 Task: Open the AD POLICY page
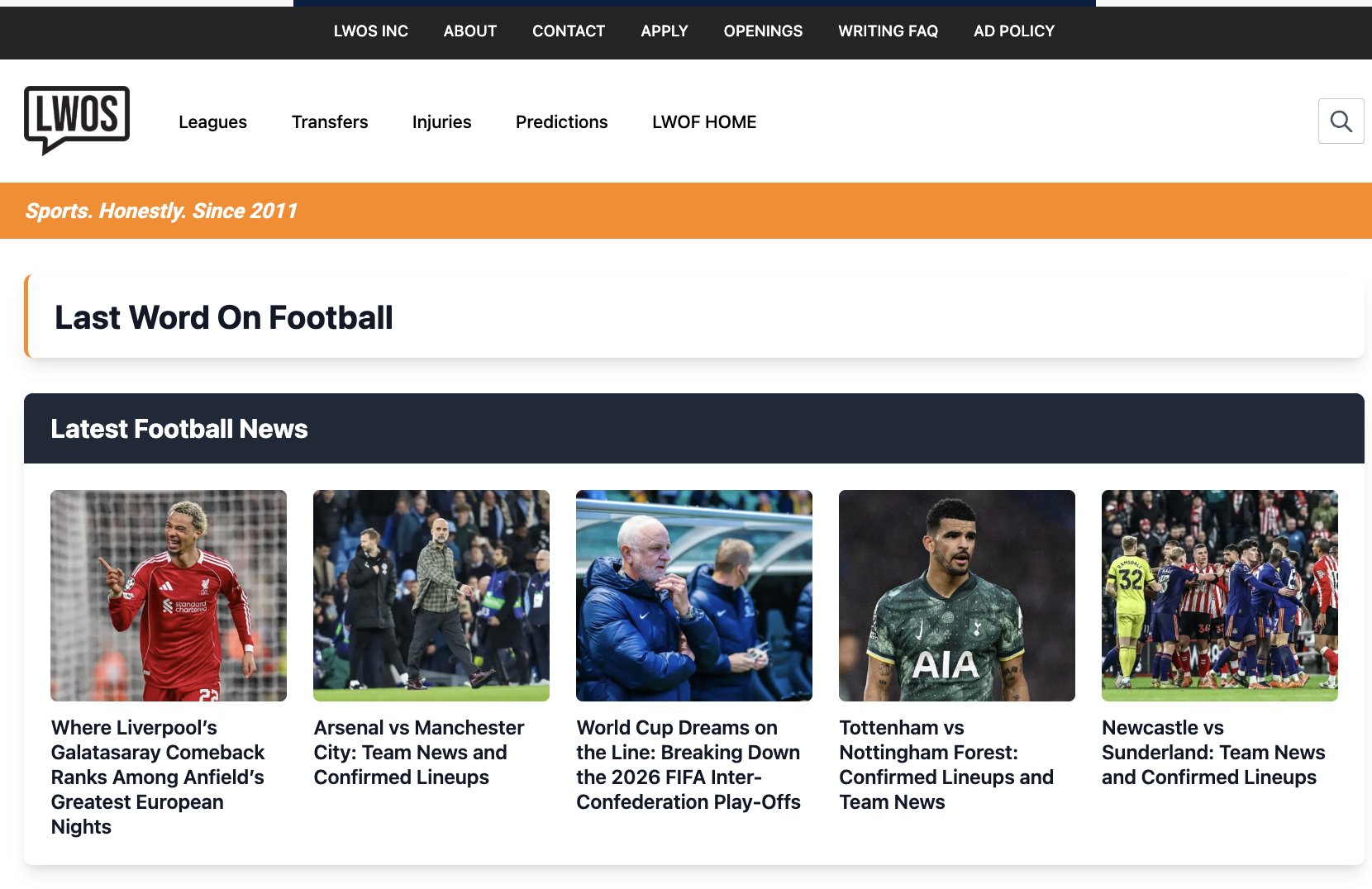point(1014,31)
